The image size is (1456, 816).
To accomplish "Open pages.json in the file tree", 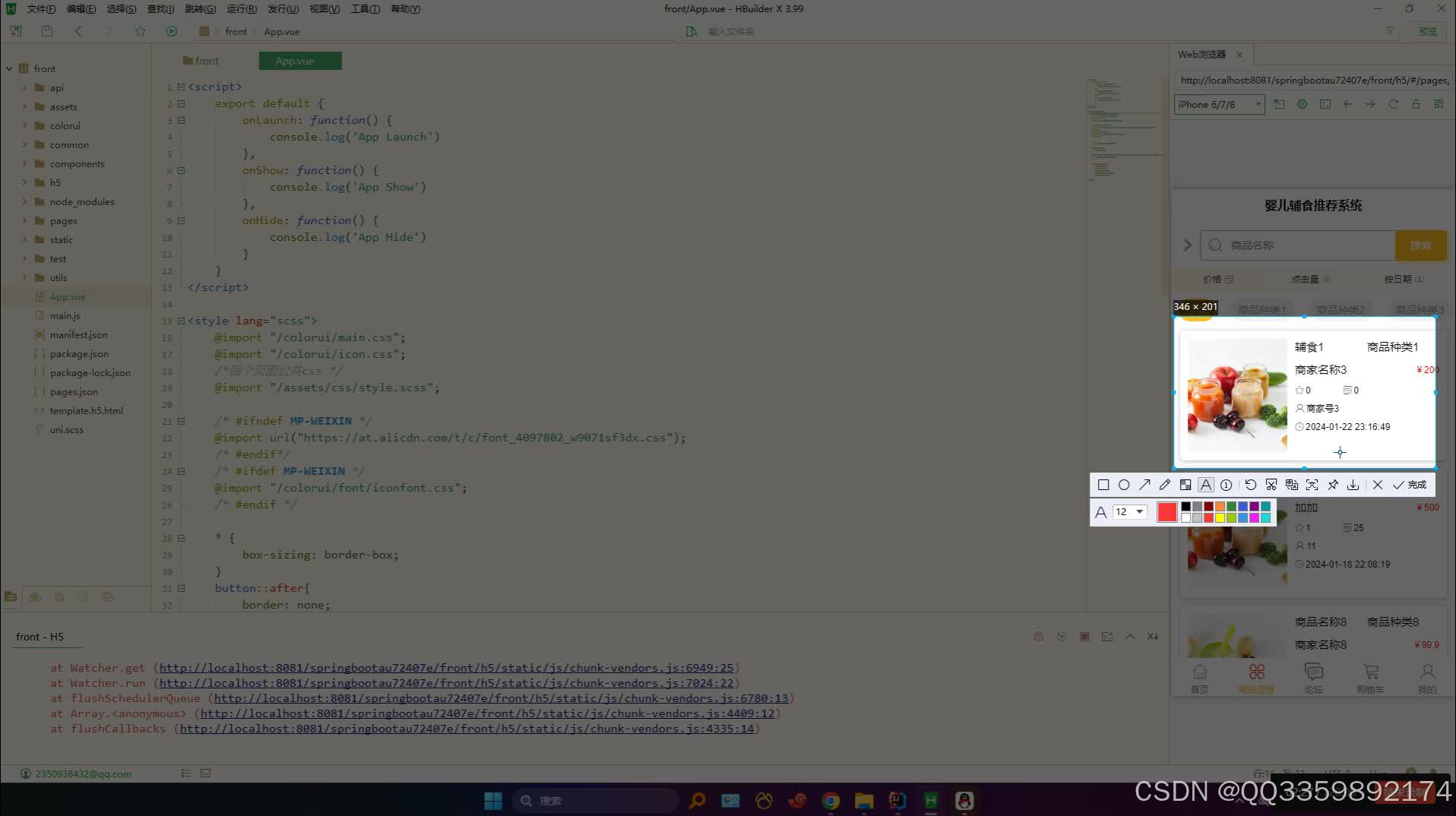I will (x=74, y=391).
